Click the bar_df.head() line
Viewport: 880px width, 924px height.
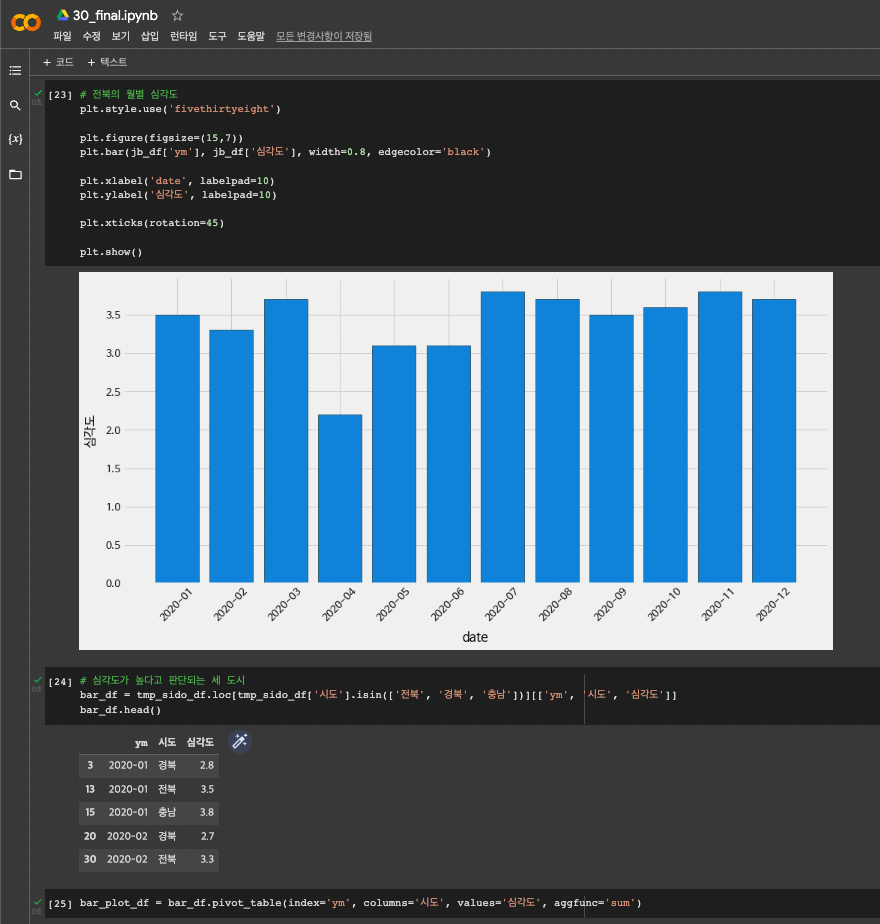pyautogui.click(x=120, y=710)
